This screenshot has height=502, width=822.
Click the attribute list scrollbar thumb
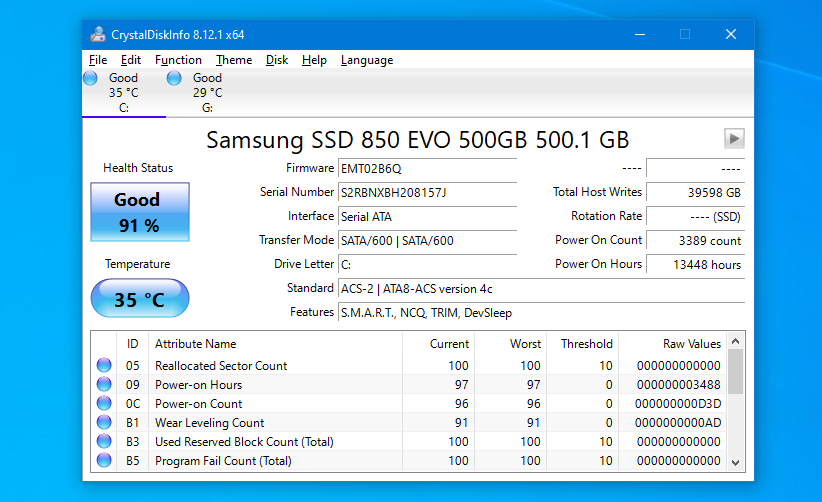point(735,372)
